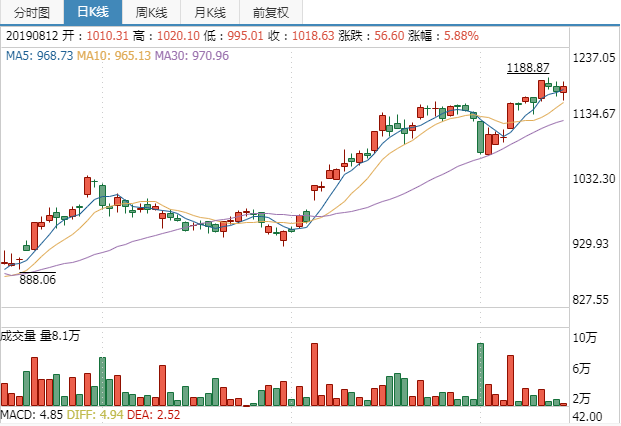Click the lowest price label 888.06
Image resolution: width=621 pixels, height=426 pixels.
tap(38, 280)
